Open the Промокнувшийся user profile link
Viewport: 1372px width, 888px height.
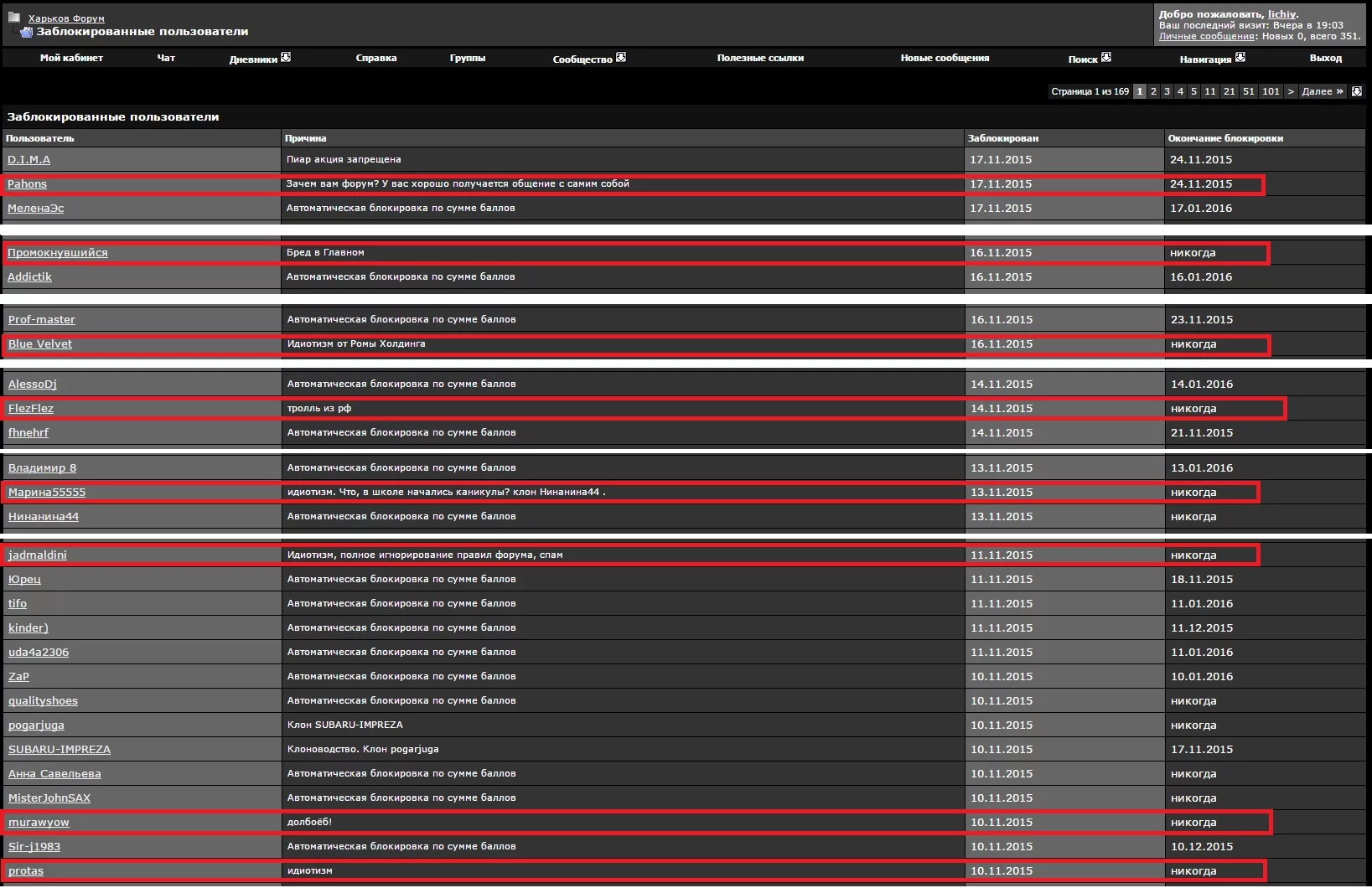tap(58, 252)
